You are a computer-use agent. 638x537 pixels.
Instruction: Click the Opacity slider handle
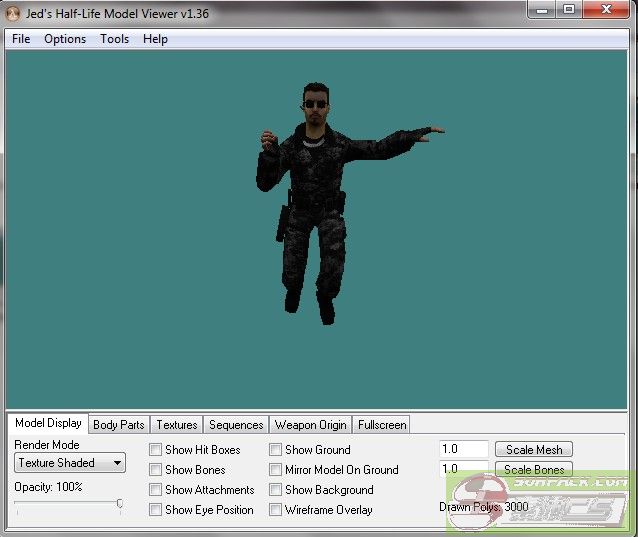pyautogui.click(x=120, y=504)
